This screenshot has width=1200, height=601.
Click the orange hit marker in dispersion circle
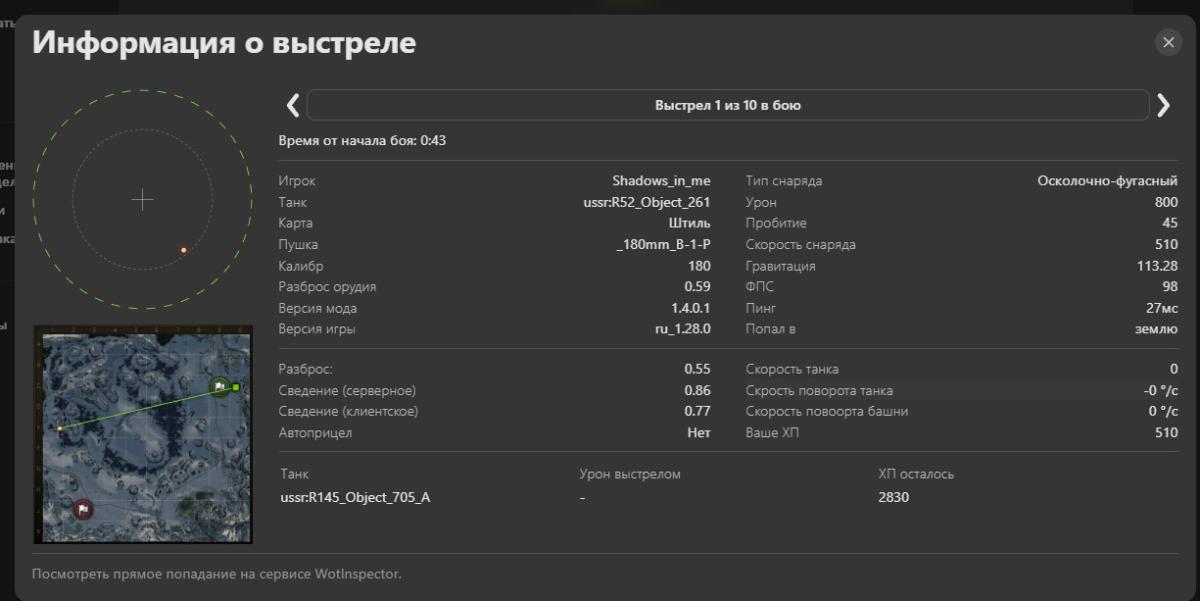[184, 250]
